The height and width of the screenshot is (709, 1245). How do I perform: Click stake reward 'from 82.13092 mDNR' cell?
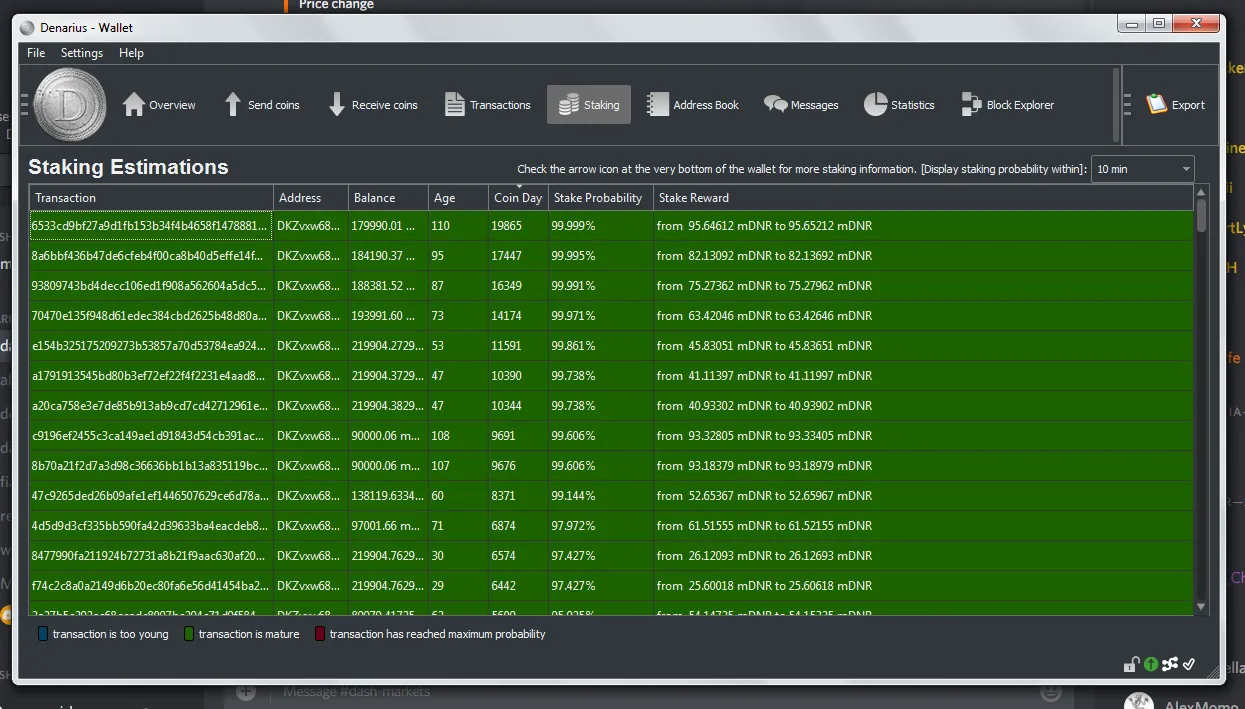(x=923, y=256)
